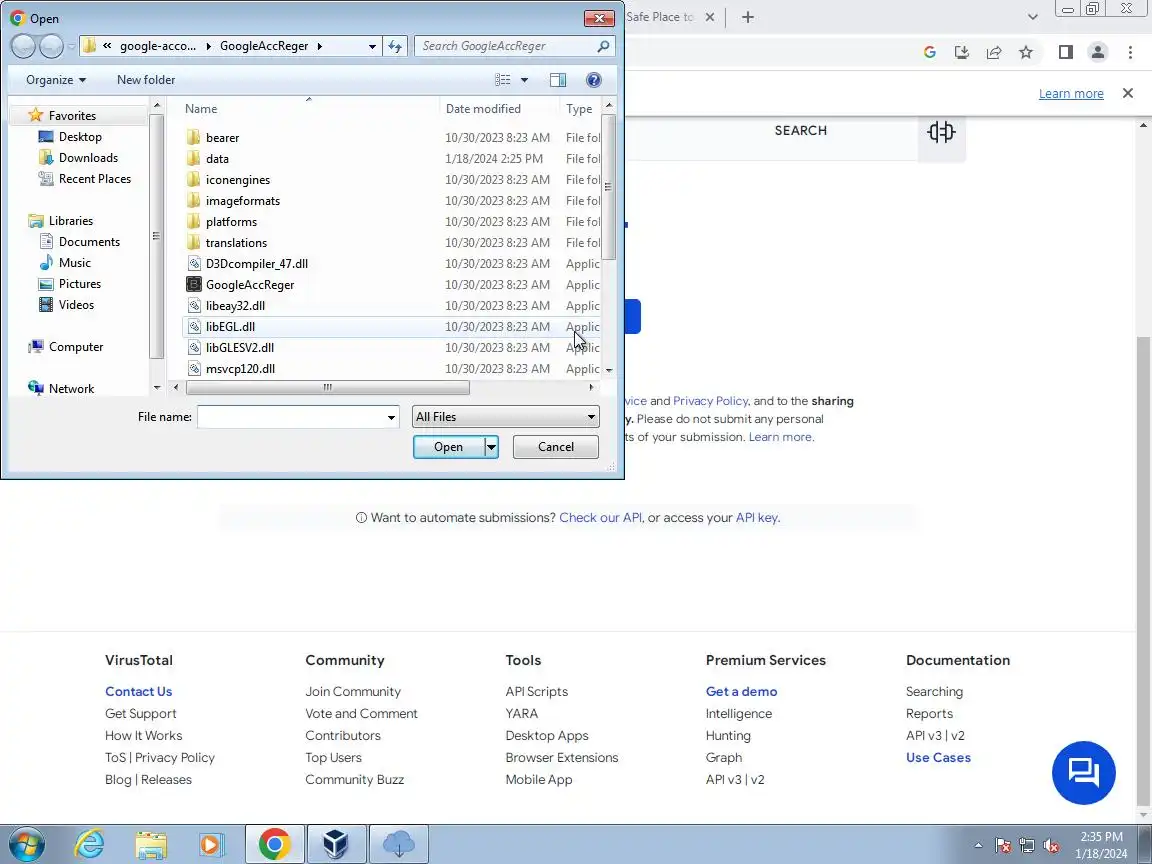
Task: Click the Open button
Action: (x=448, y=447)
